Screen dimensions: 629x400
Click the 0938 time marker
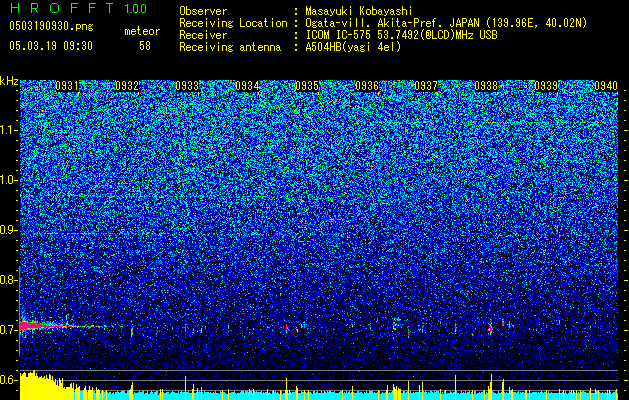pyautogui.click(x=486, y=86)
